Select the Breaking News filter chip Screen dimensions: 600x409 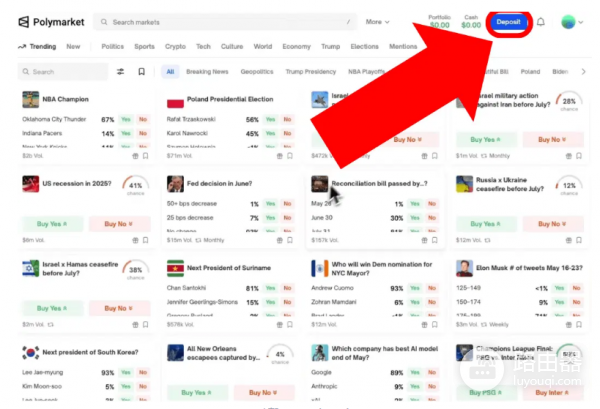click(207, 72)
